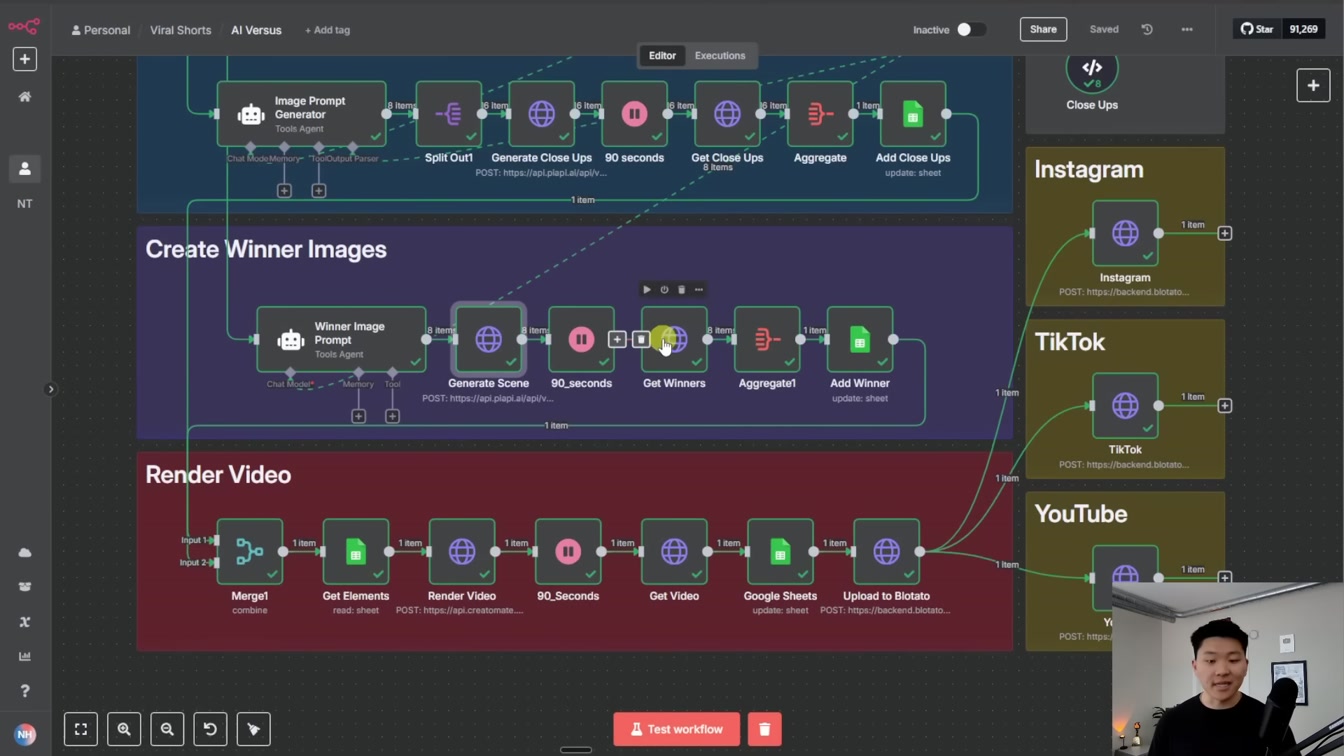Open the Close Ups code node
The width and height of the screenshot is (1344, 756).
click(x=1092, y=69)
